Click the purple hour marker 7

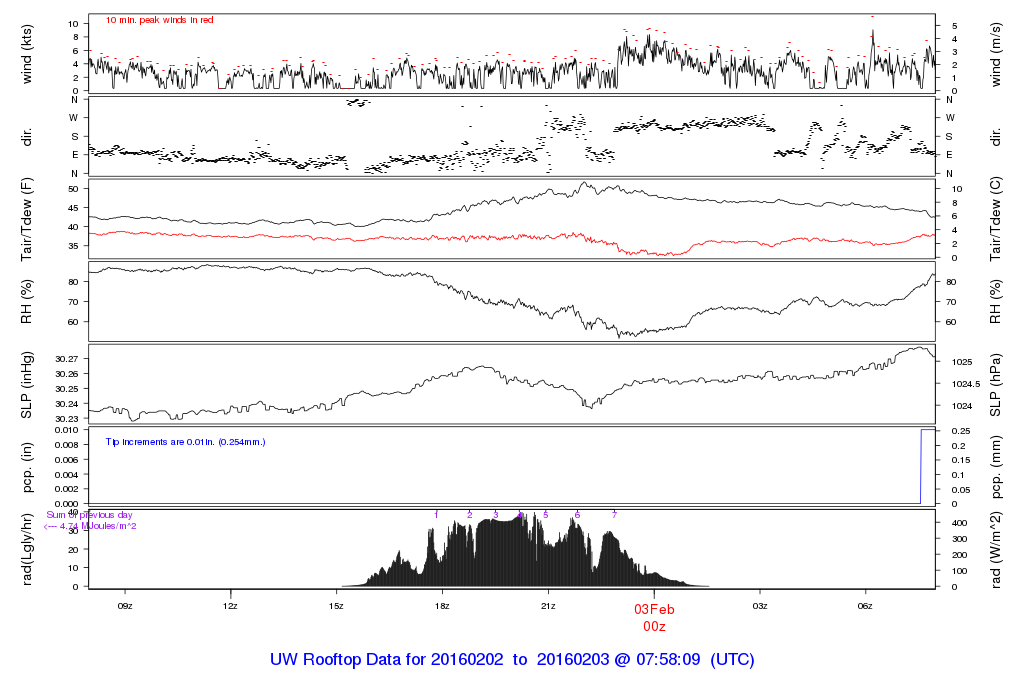click(x=615, y=515)
